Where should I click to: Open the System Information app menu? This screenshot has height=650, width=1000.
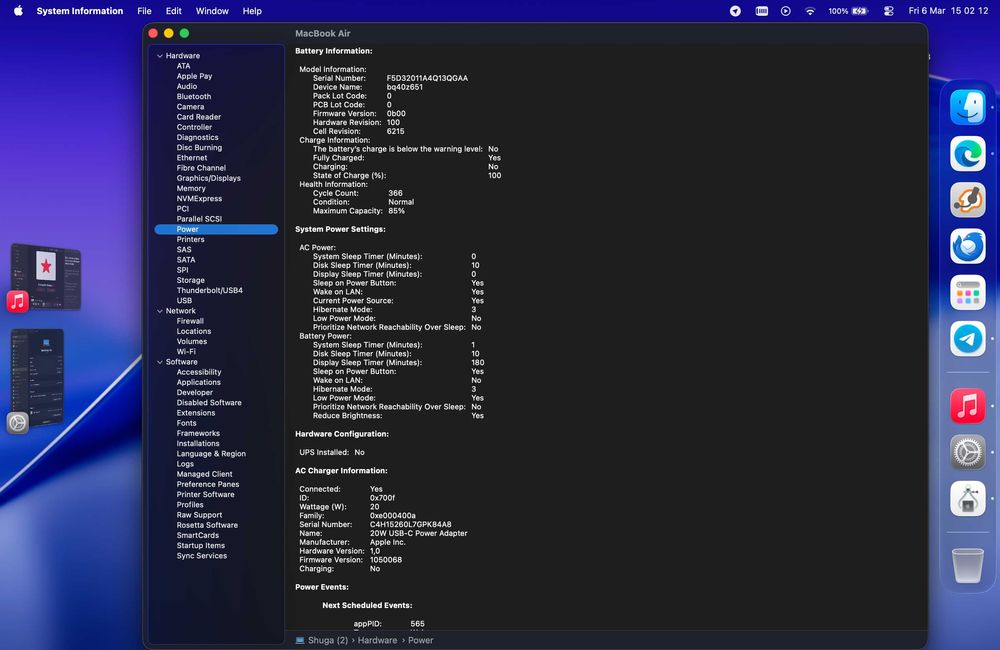tap(80, 11)
